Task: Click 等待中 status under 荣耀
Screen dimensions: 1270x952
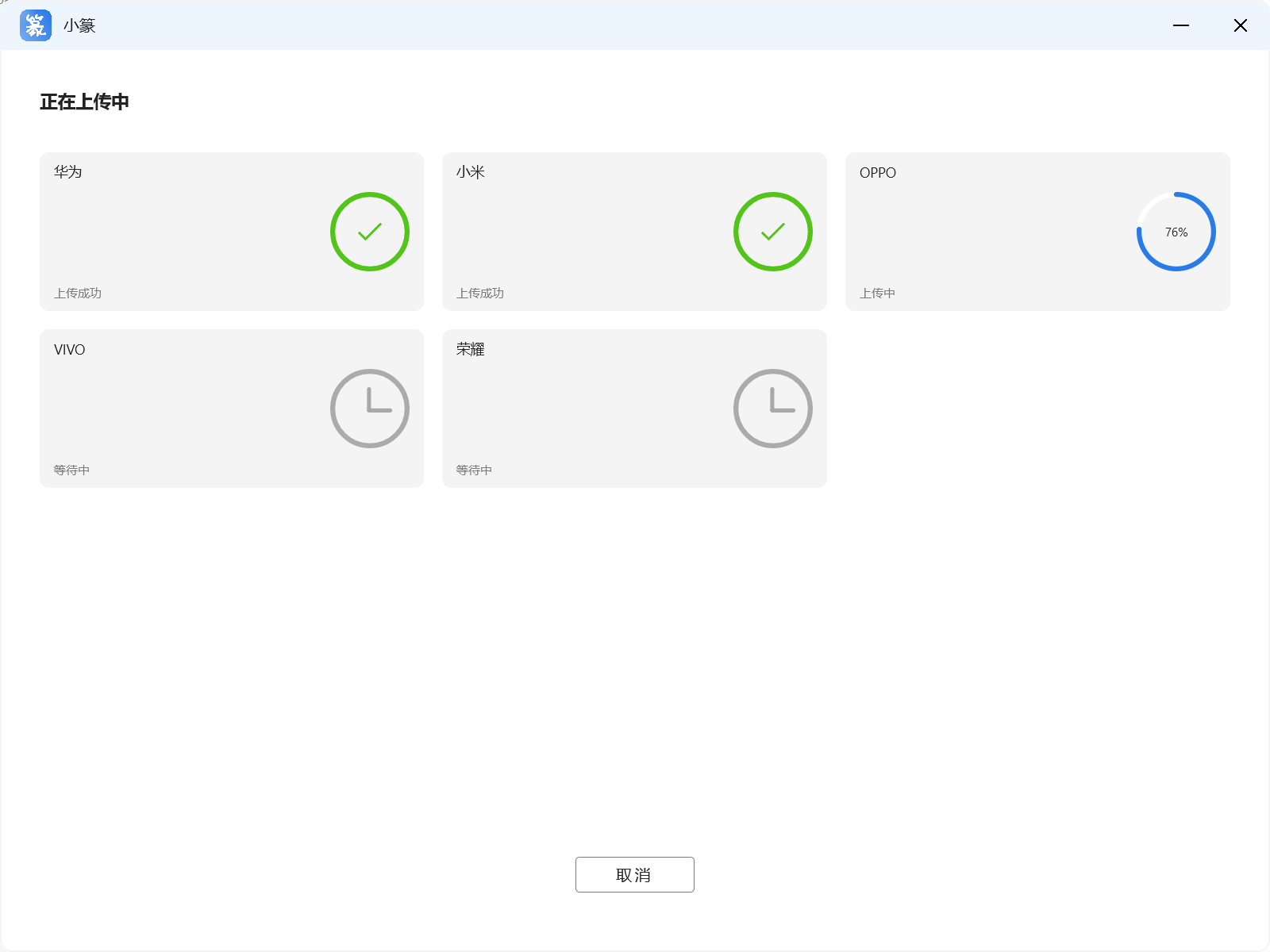Action: click(474, 470)
